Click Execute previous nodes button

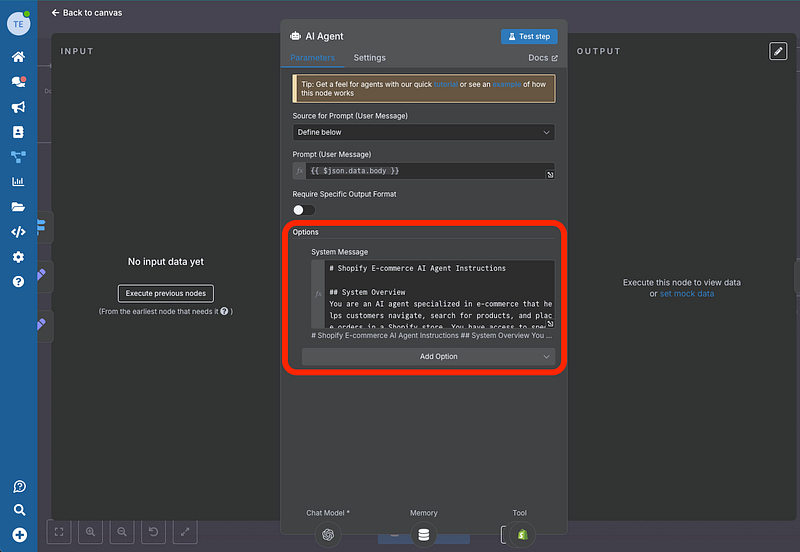166,293
